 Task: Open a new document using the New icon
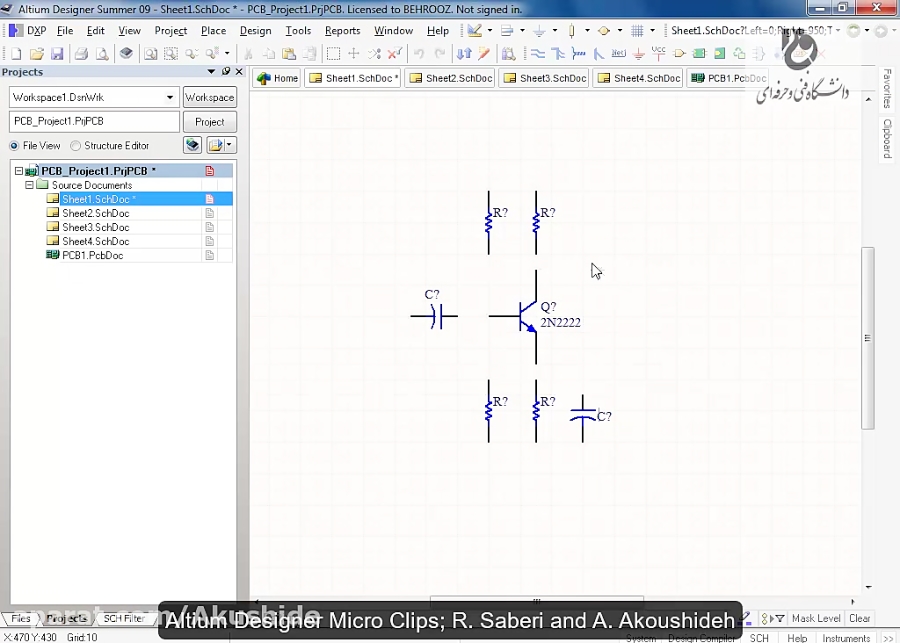click(x=15, y=52)
